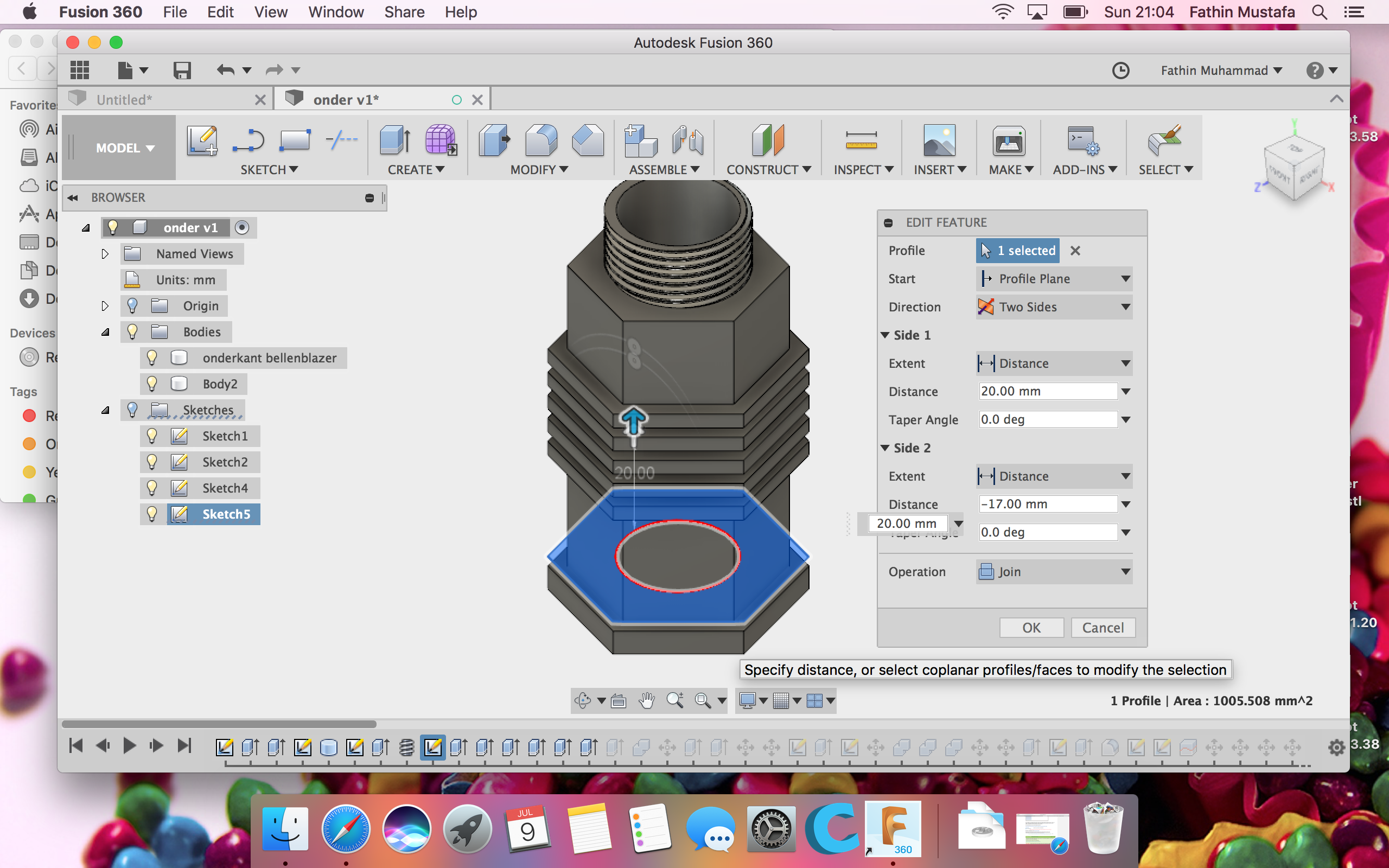Select the Fillet tool icon
This screenshot has height=868, width=1389.
[540, 141]
